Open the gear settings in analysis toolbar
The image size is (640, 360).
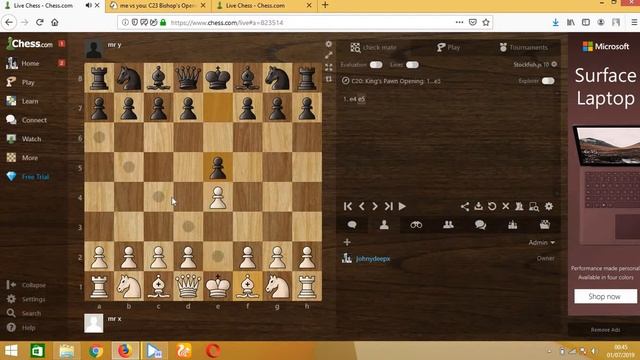click(x=549, y=207)
